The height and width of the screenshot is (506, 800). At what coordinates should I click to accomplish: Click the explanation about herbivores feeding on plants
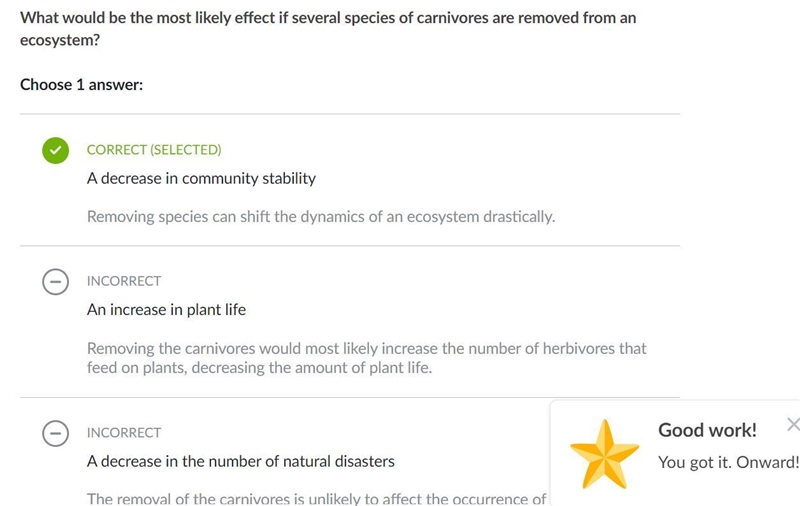366,358
